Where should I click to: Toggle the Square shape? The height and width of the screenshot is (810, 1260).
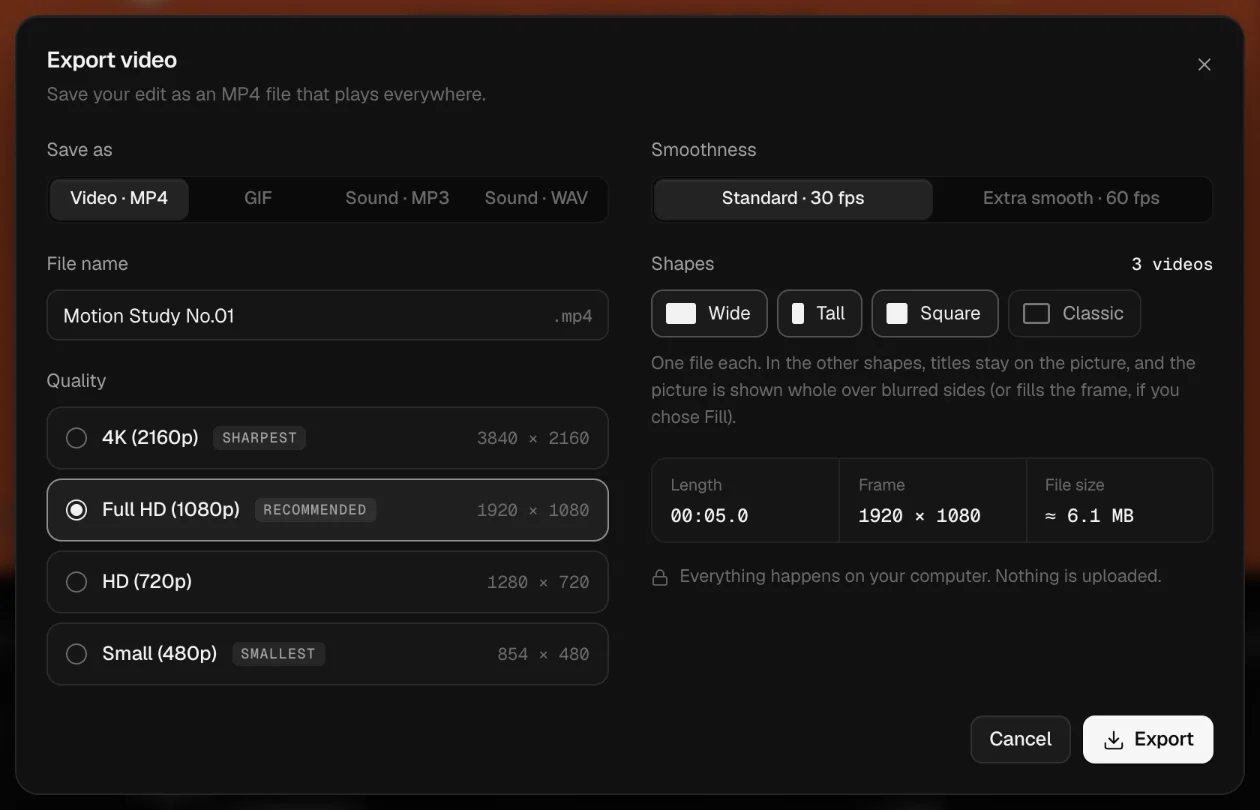point(935,313)
